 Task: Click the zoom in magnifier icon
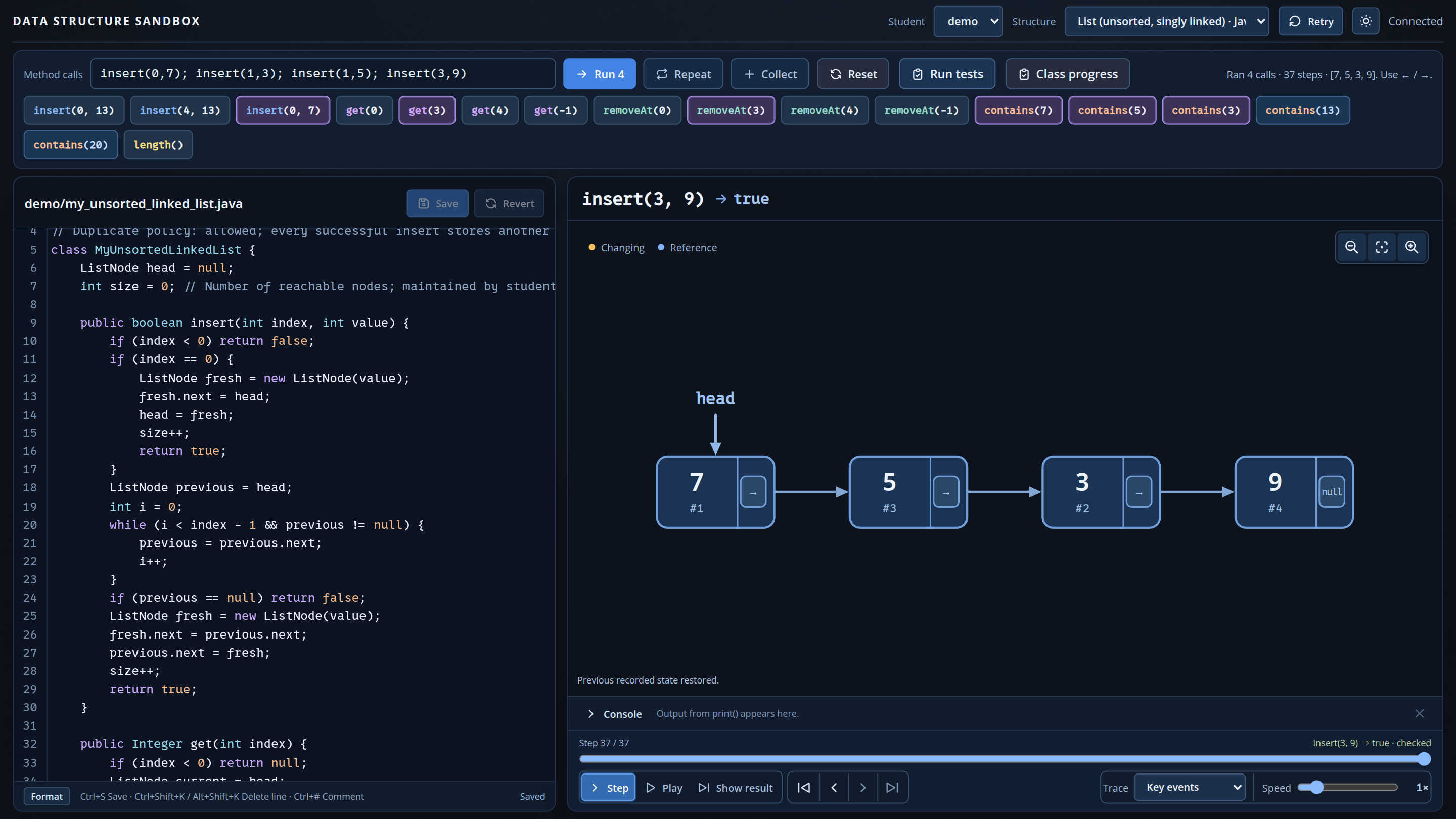pyautogui.click(x=1412, y=247)
